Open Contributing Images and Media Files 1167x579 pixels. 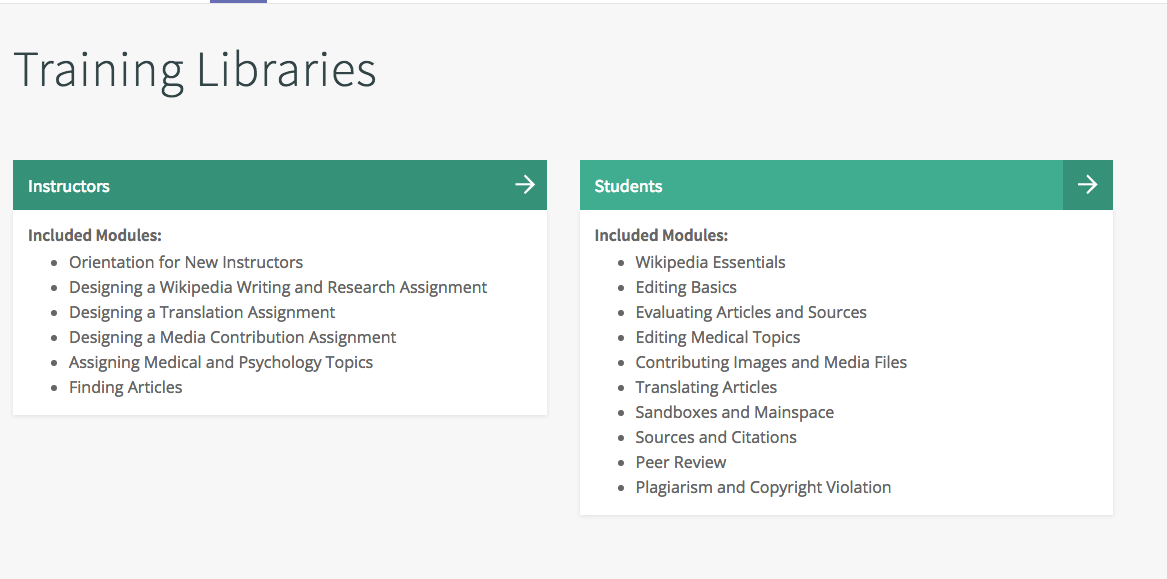point(771,362)
